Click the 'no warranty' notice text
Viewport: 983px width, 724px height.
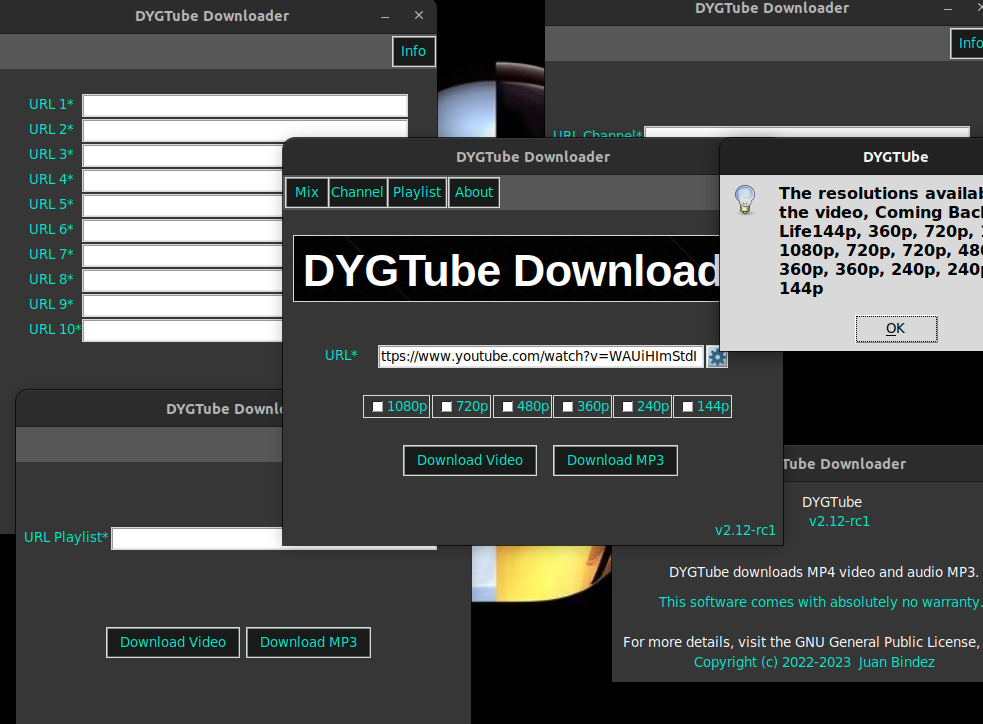(821, 602)
